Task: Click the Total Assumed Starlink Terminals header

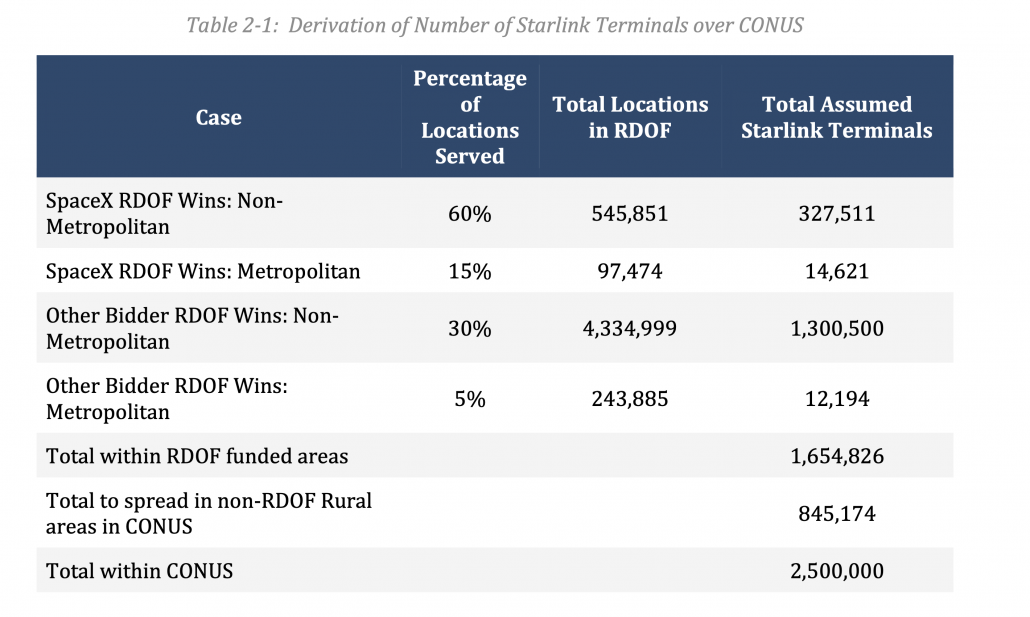Action: click(837, 117)
